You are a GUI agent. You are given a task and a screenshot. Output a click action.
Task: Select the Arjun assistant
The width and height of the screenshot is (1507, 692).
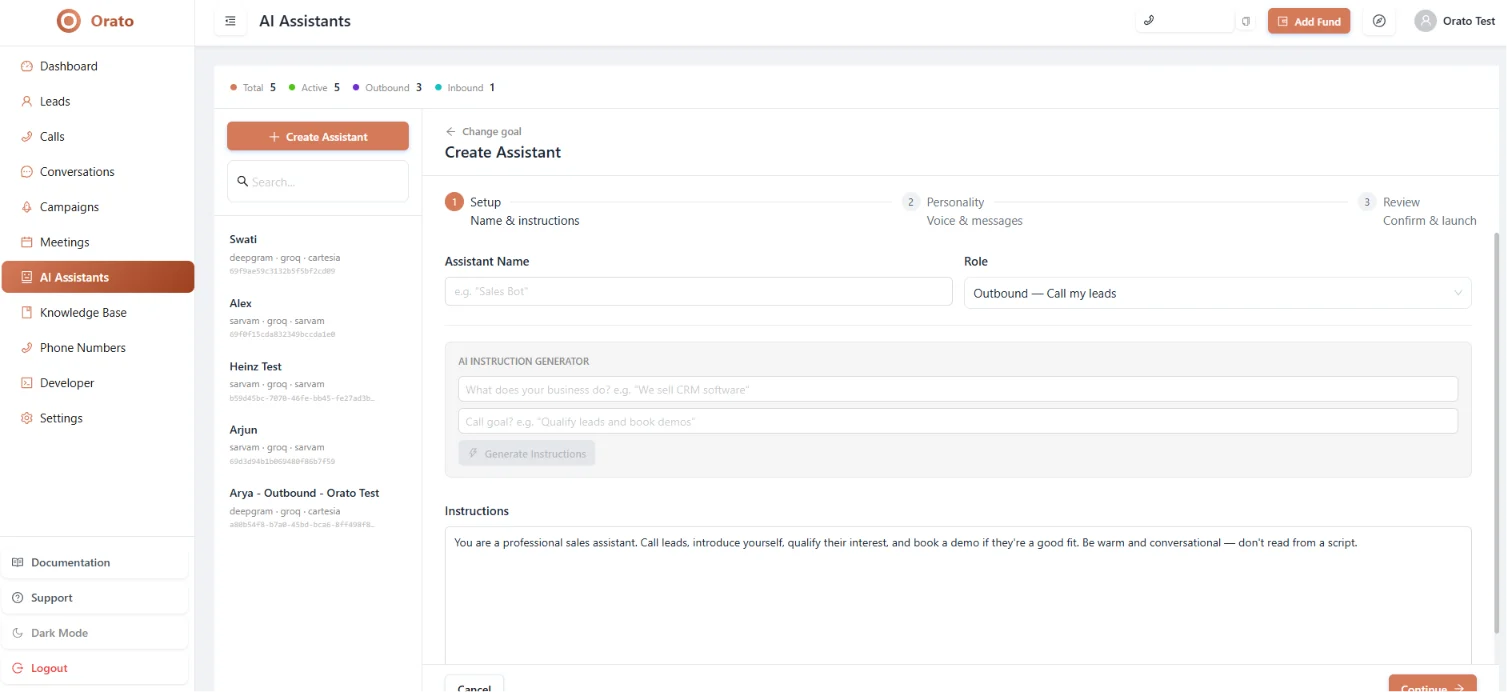coord(318,445)
